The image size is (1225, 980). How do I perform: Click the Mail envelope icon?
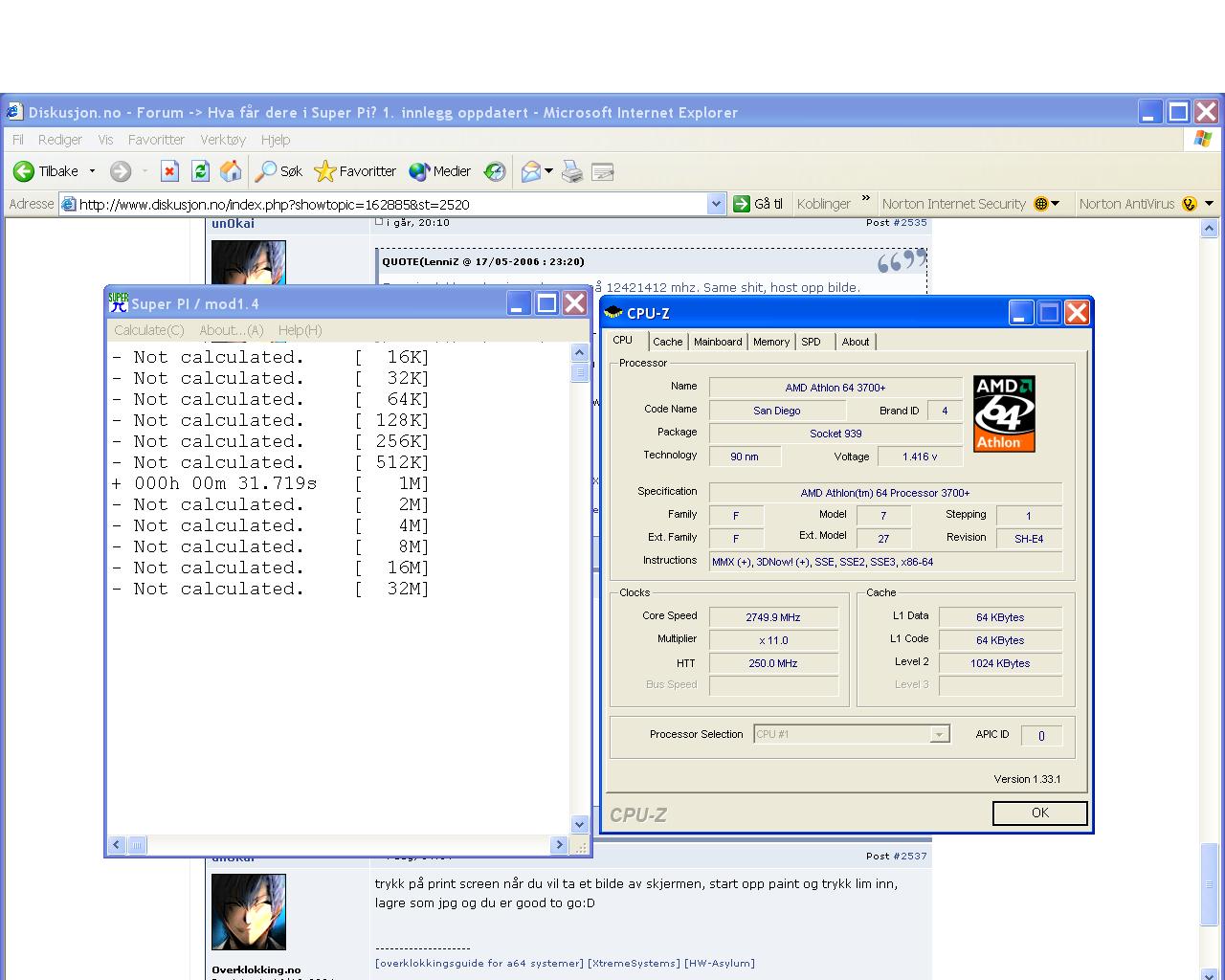coord(531,171)
